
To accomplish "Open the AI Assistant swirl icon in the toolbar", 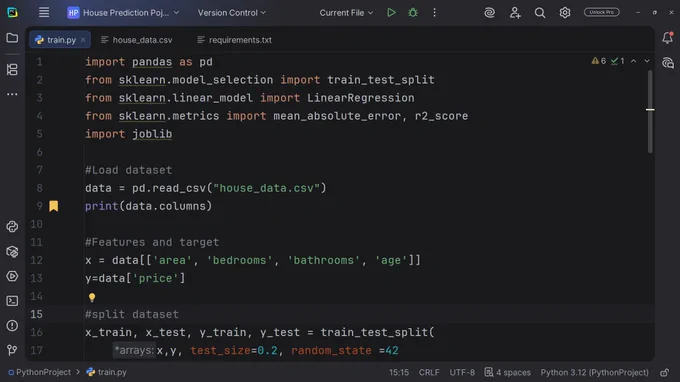I will tap(490, 13).
